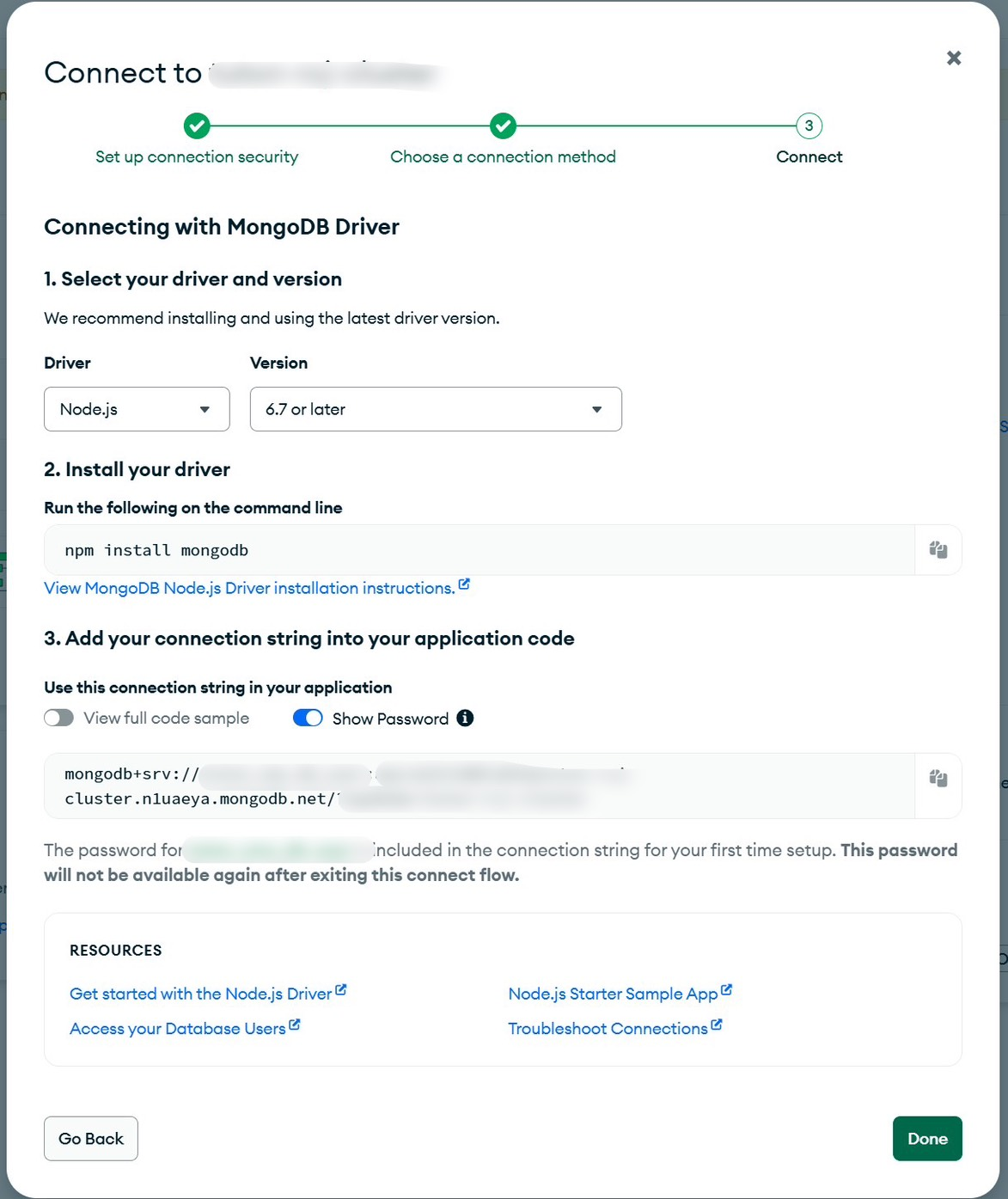Open Troubleshoot Connections link
Screen dimensions: 1008x1199
click(x=614, y=1029)
